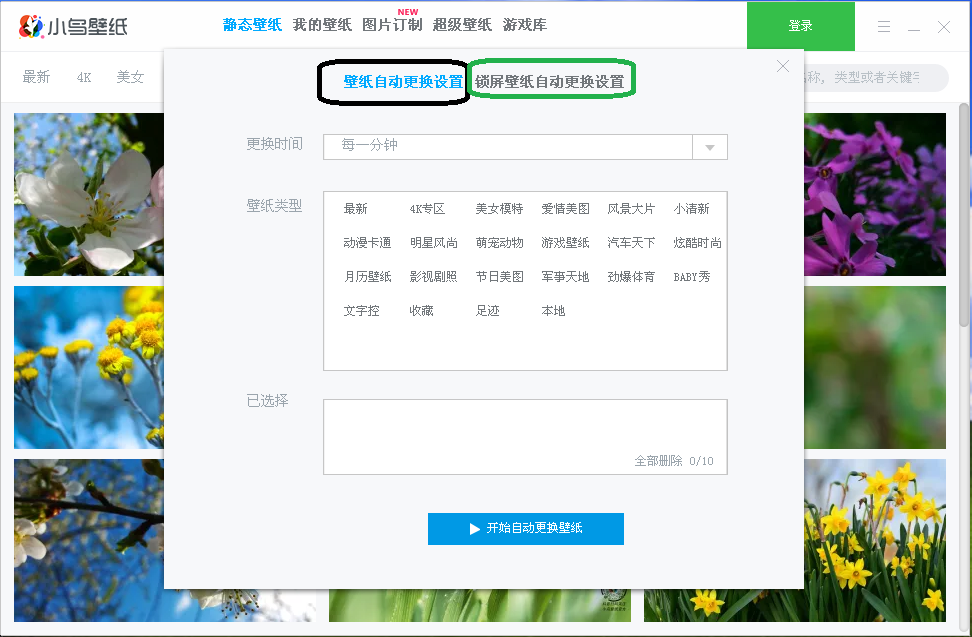Select BABY秀 wallpaper type
Viewport: 972px width, 637px height.
point(692,277)
